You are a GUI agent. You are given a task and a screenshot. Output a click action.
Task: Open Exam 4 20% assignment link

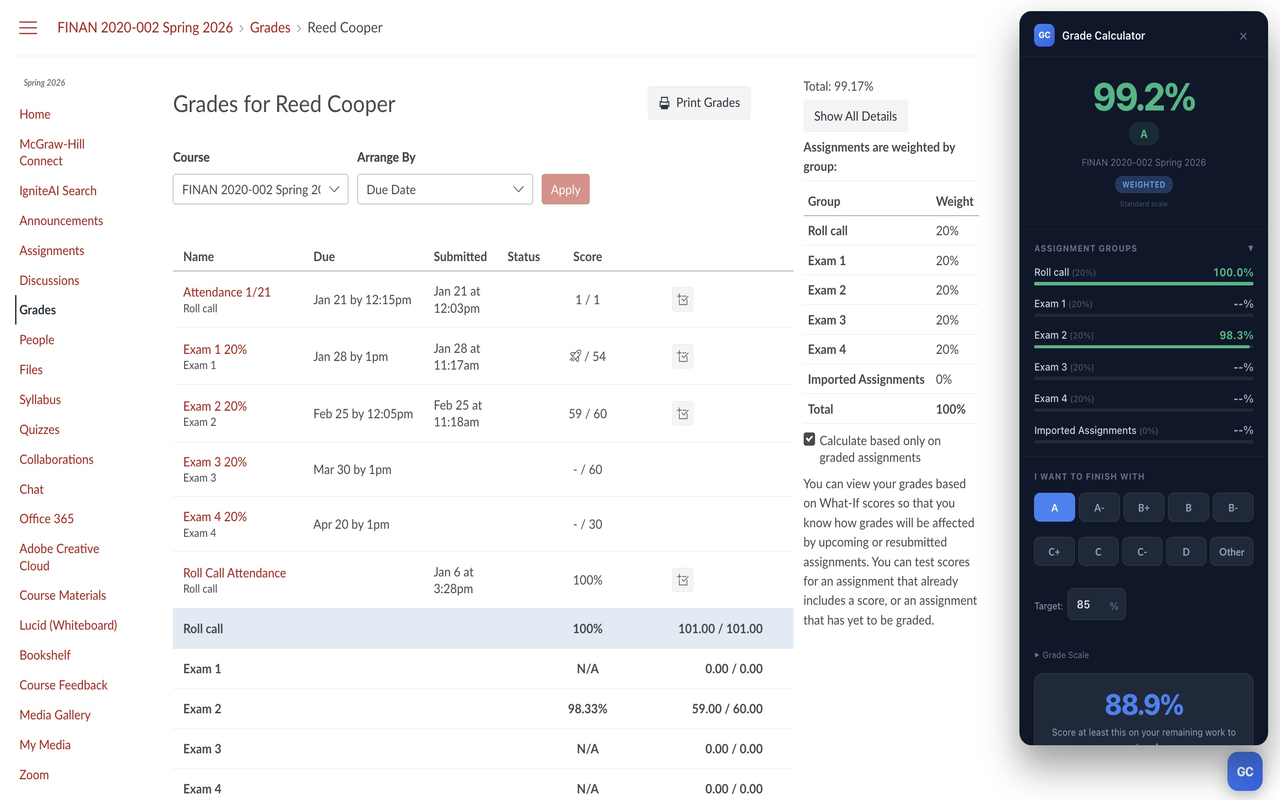215,517
